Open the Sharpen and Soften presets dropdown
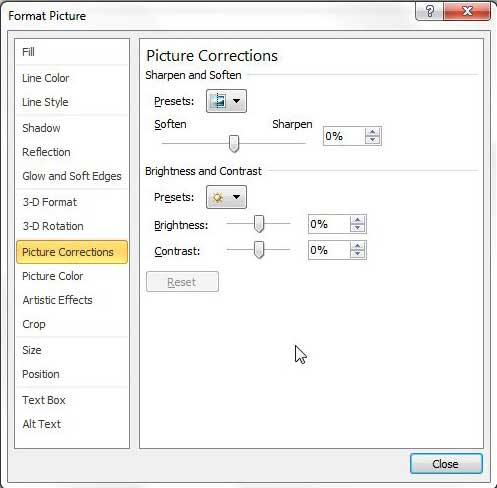Image resolution: width=497 pixels, height=488 pixels. (226, 101)
